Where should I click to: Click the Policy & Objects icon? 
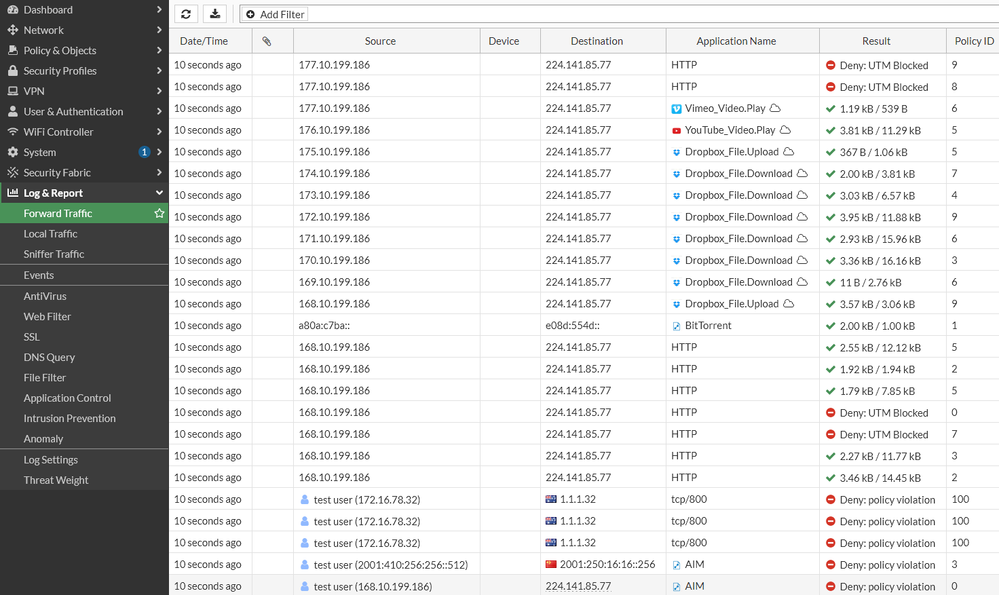click(13, 50)
